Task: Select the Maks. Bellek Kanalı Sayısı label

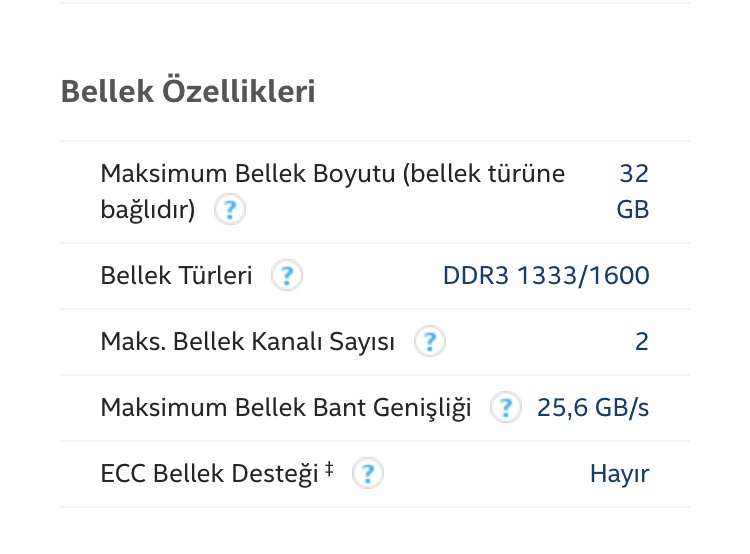Action: (x=248, y=342)
